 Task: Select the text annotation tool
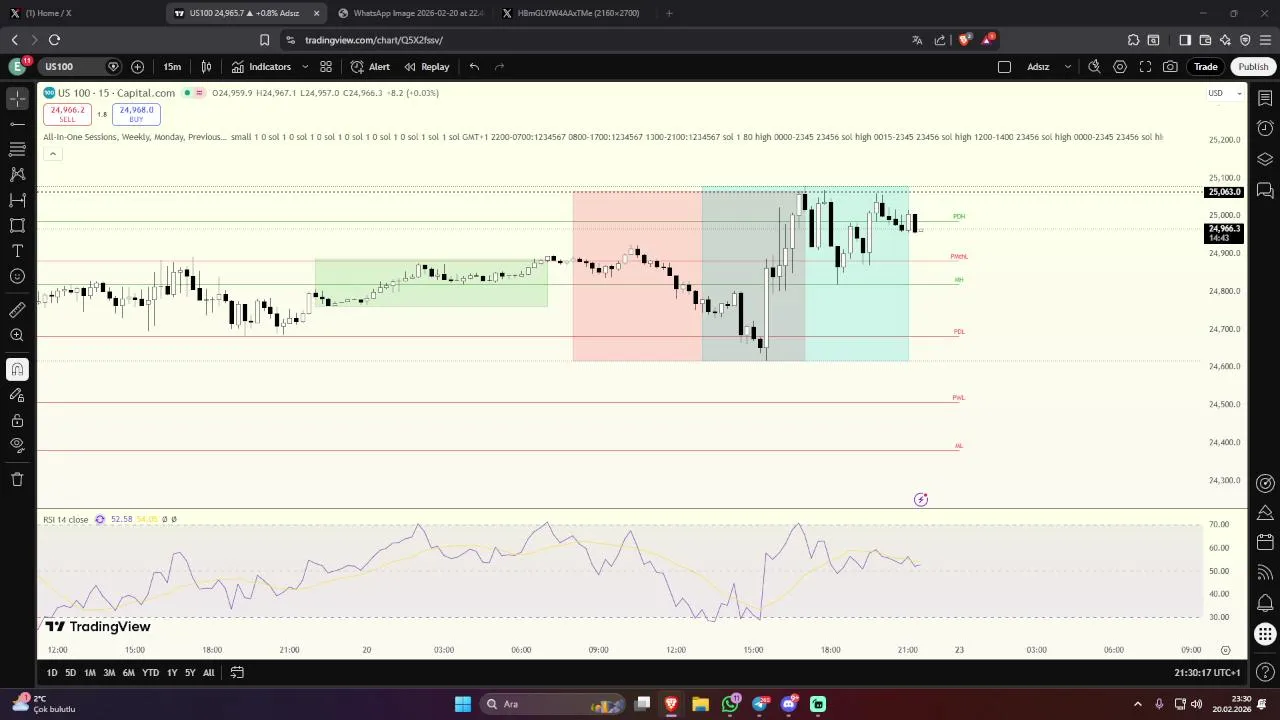[17, 251]
